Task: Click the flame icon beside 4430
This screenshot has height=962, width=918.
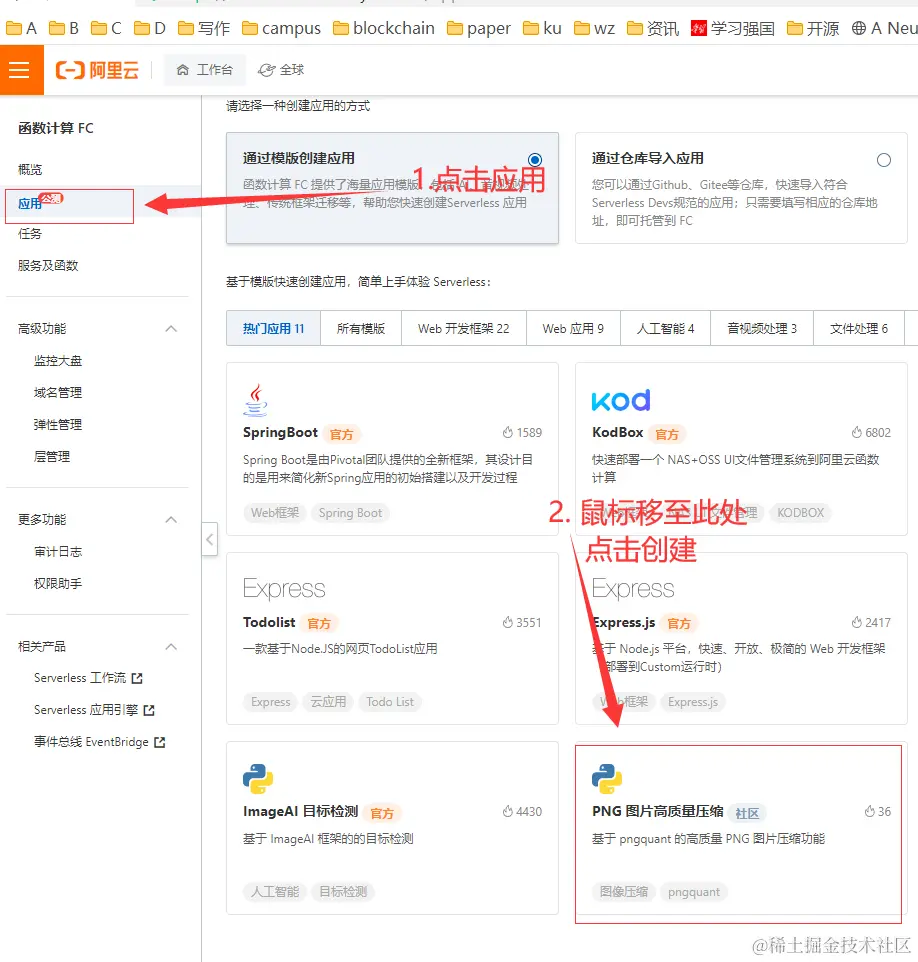Action: coord(507,811)
